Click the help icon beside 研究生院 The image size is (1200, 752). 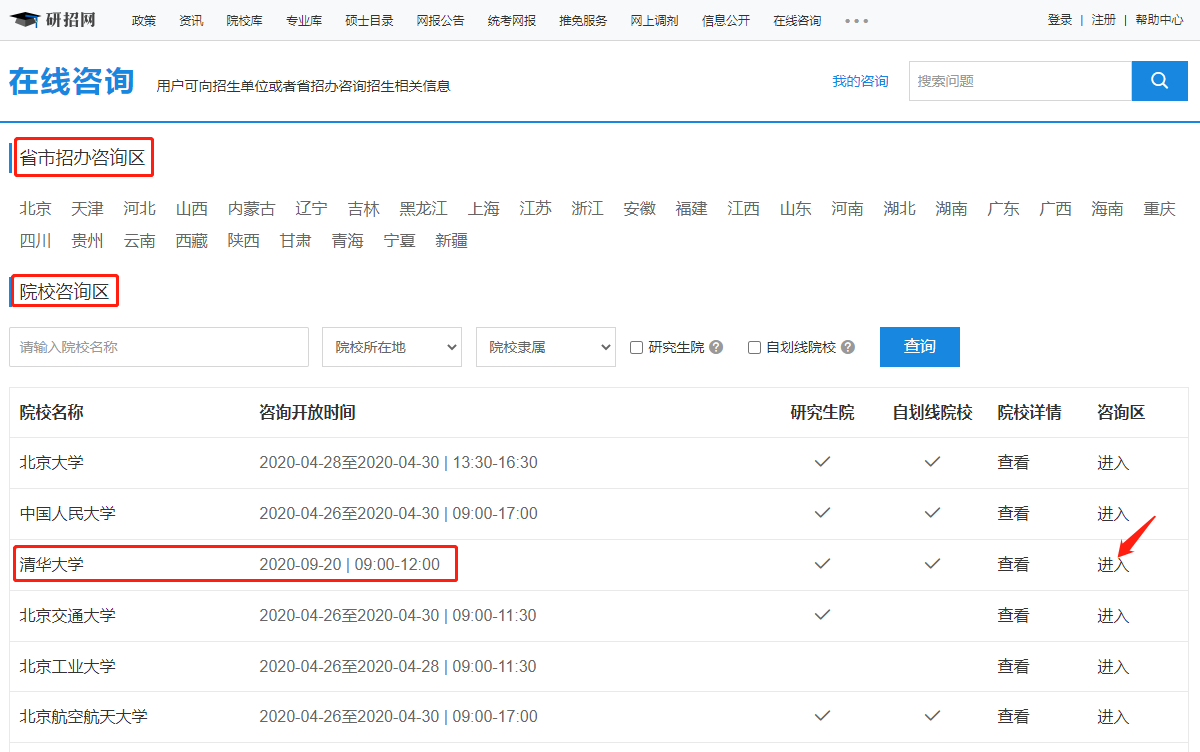(x=716, y=347)
